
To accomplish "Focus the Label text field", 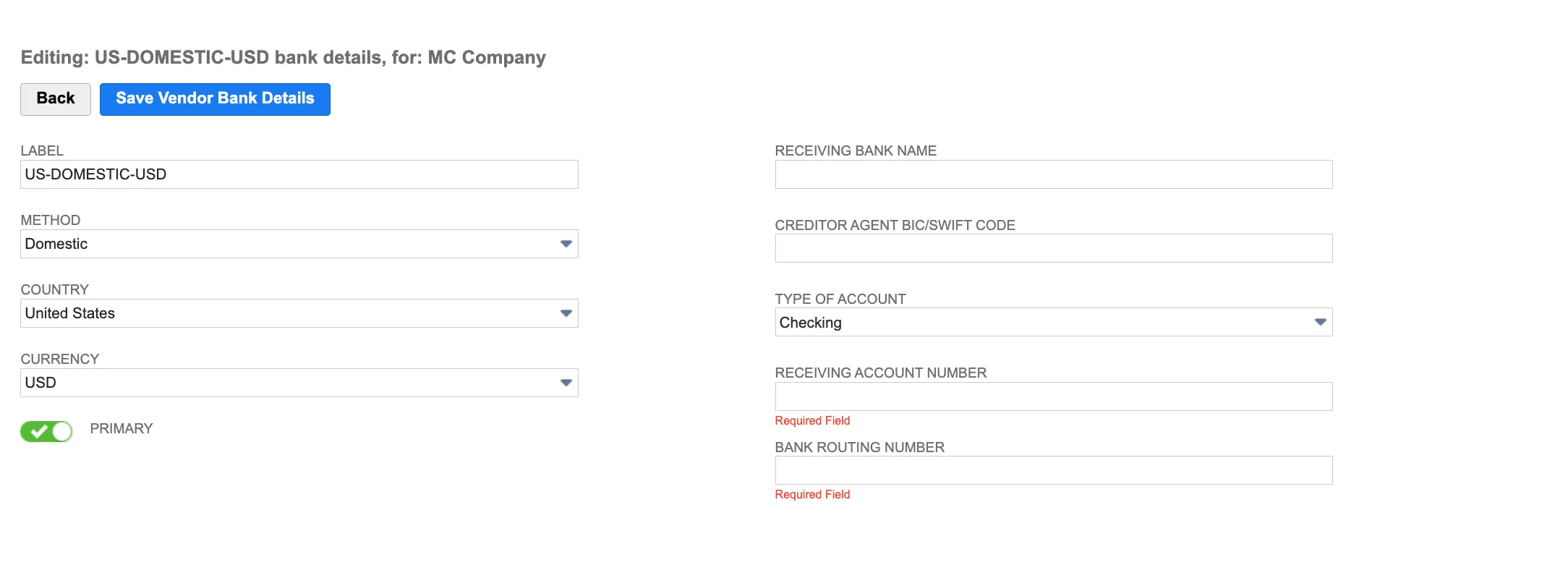I will (299, 174).
